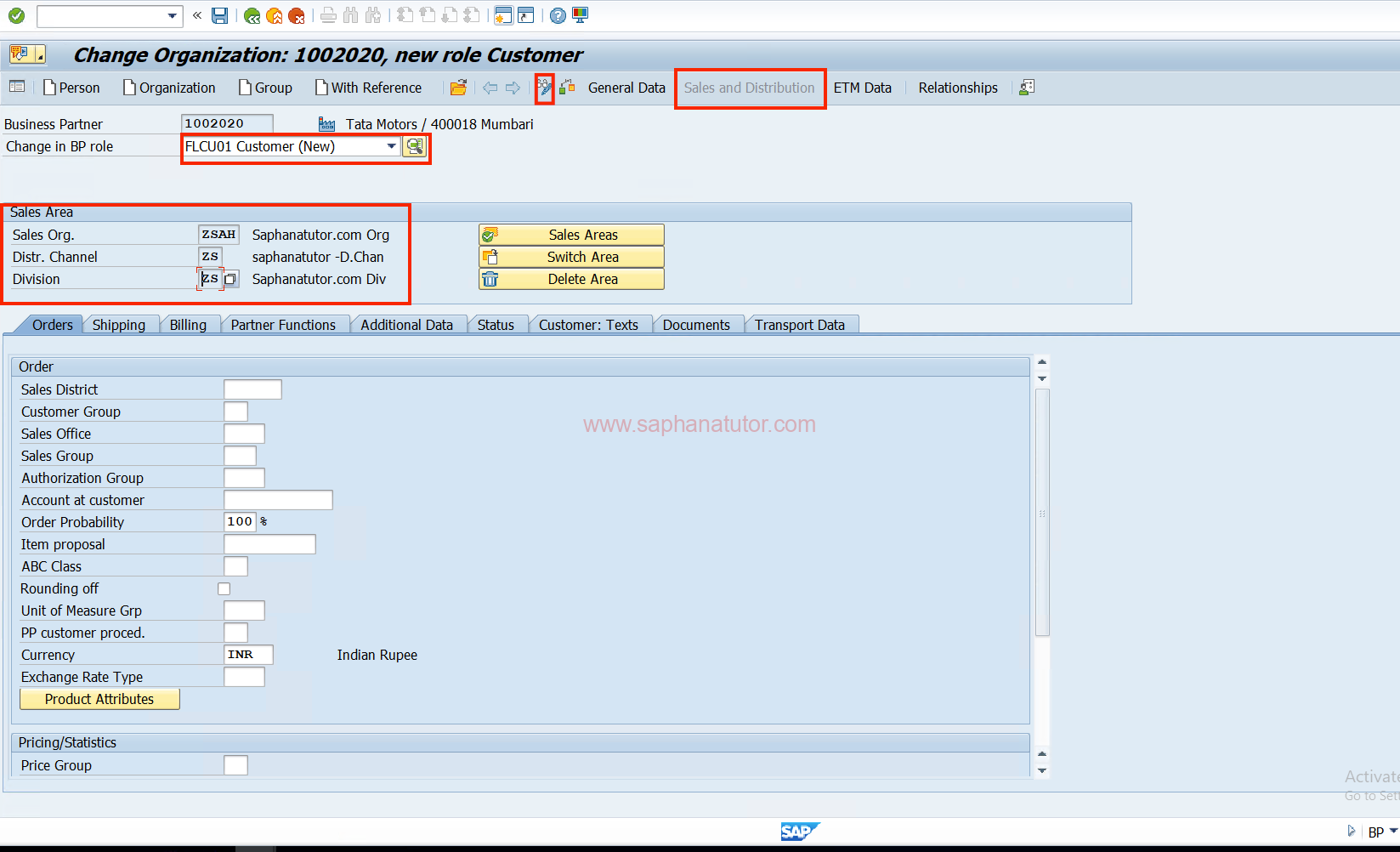Click the First Page icon
1400x852 pixels.
[405, 15]
